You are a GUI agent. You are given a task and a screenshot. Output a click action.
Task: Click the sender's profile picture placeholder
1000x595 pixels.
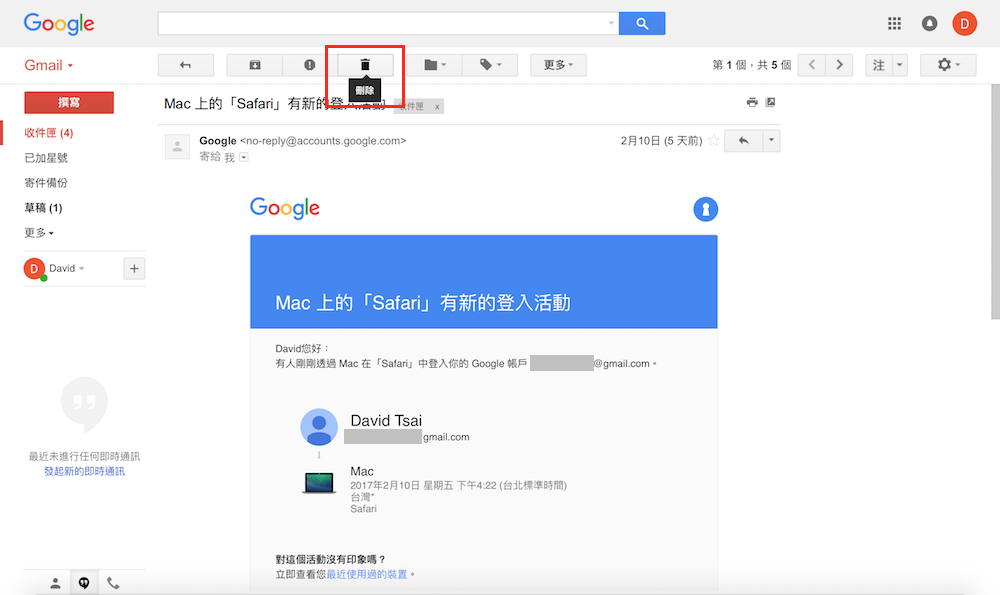177,147
